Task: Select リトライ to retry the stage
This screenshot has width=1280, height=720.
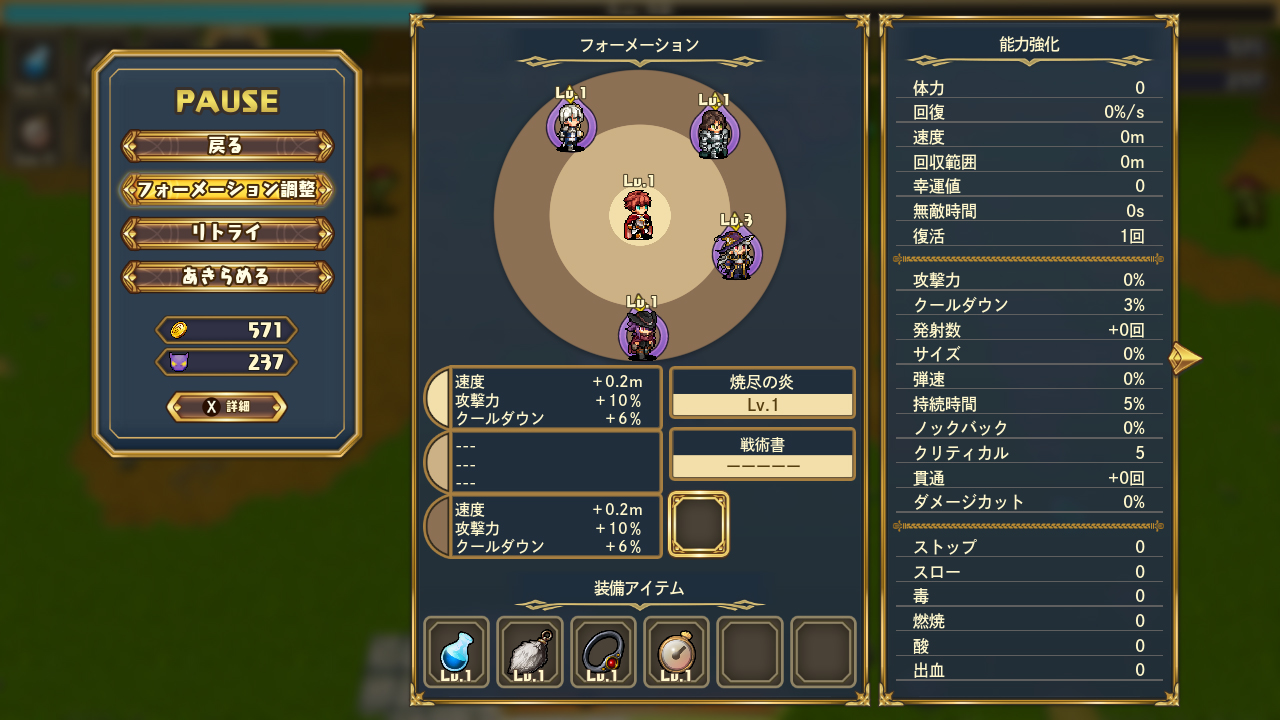Action: pos(227,233)
